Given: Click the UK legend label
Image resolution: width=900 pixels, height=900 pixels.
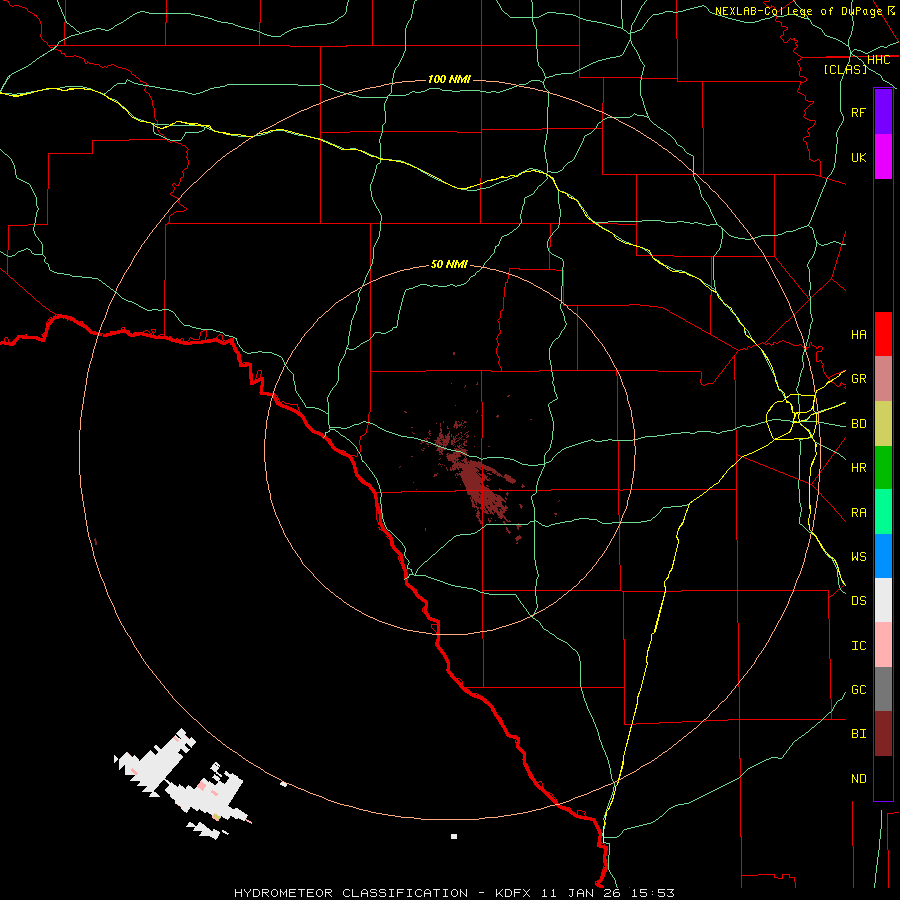Looking at the screenshot, I should point(858,157).
